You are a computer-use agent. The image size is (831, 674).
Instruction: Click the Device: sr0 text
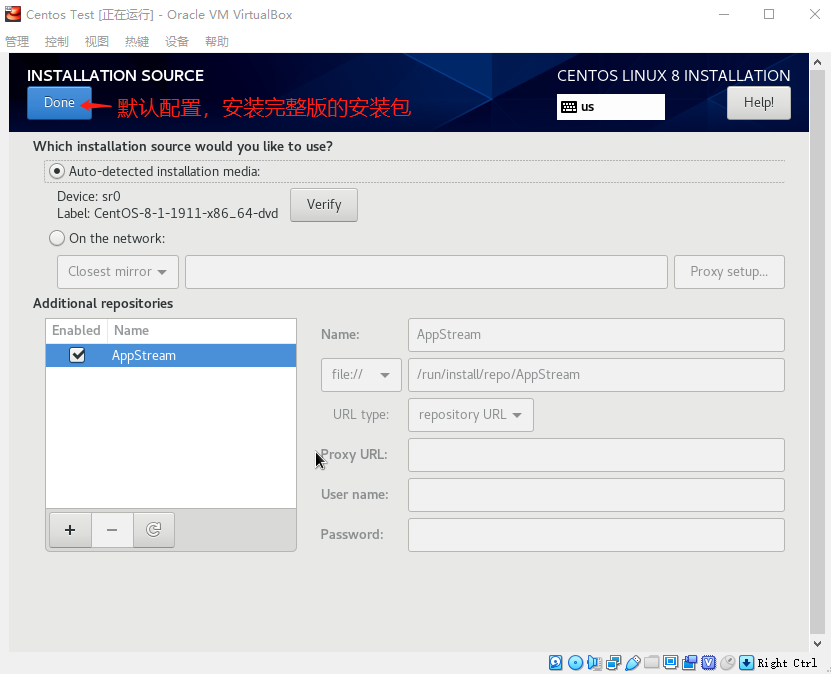point(89,197)
